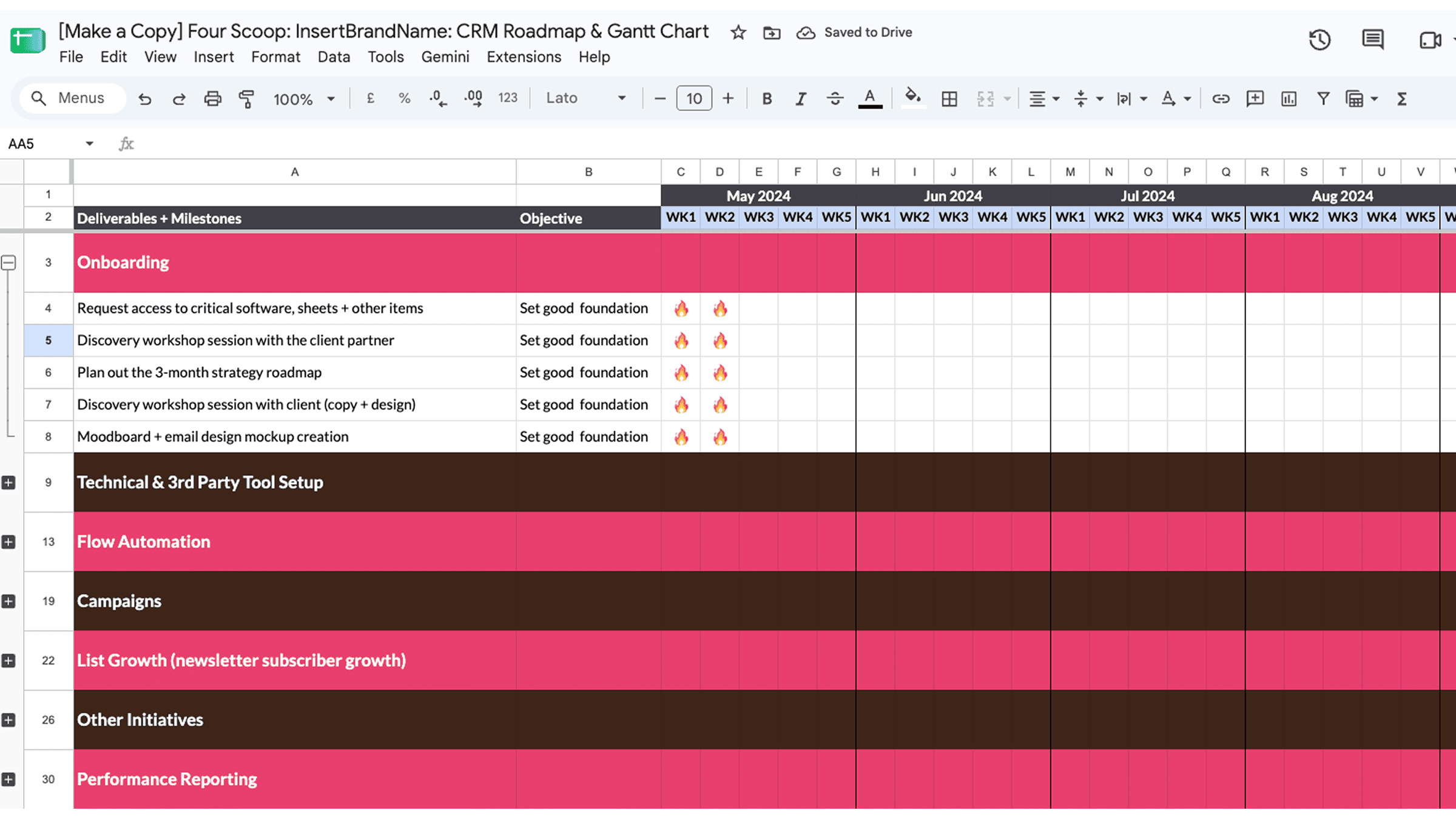Open the 100% zoom dropdown
This screenshot has width=1456, height=819.
pos(304,98)
